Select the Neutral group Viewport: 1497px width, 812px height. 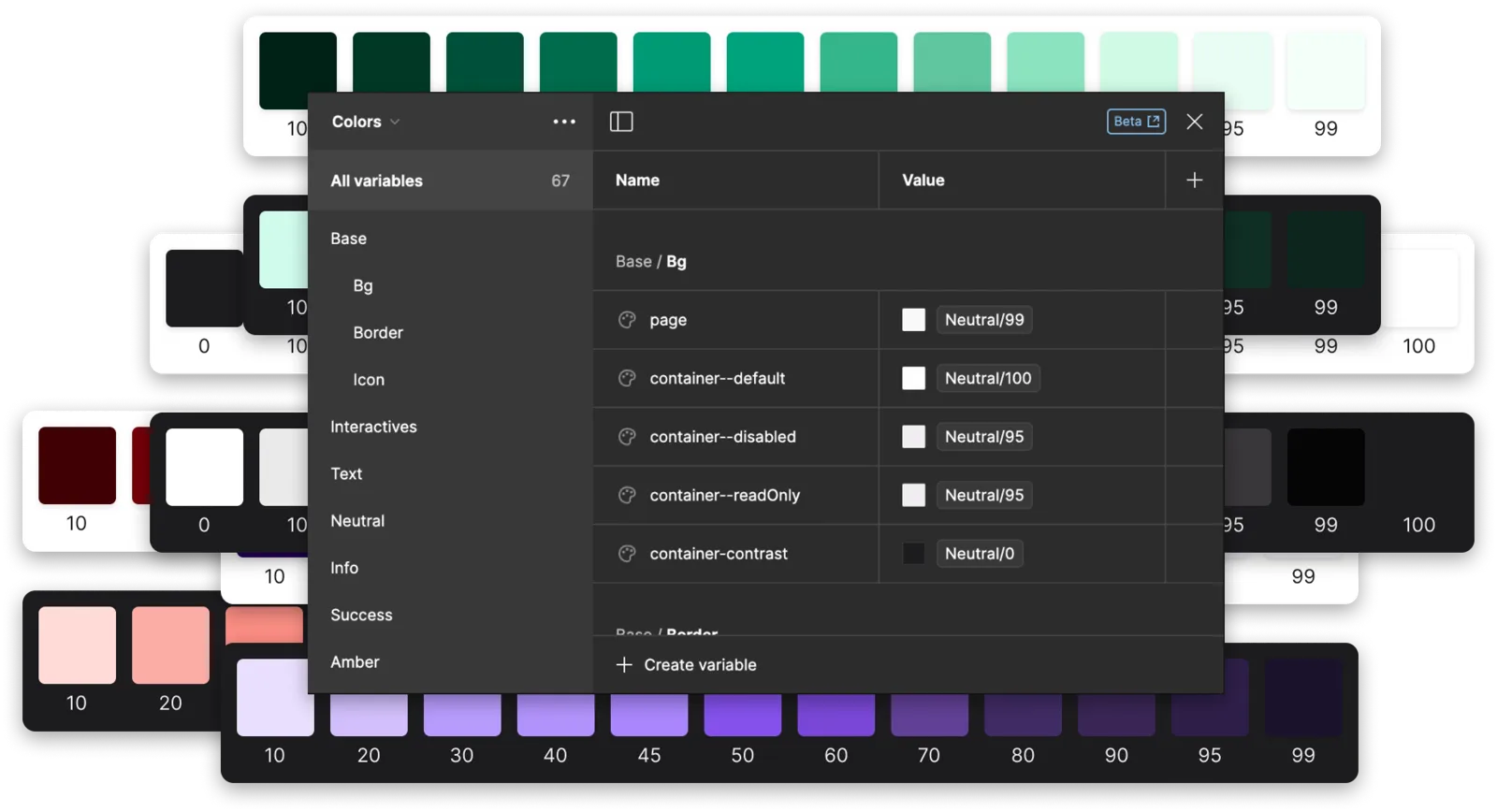point(357,521)
